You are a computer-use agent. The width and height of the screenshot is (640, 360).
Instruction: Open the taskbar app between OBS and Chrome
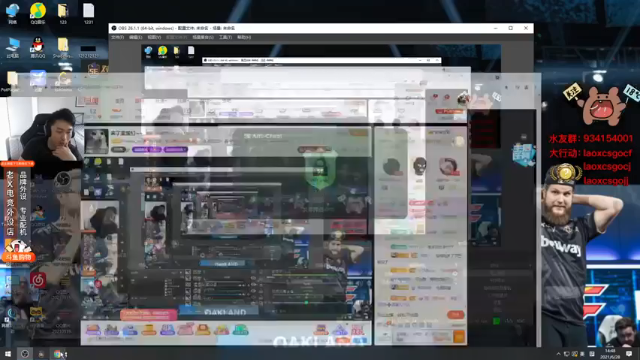click(x=41, y=354)
